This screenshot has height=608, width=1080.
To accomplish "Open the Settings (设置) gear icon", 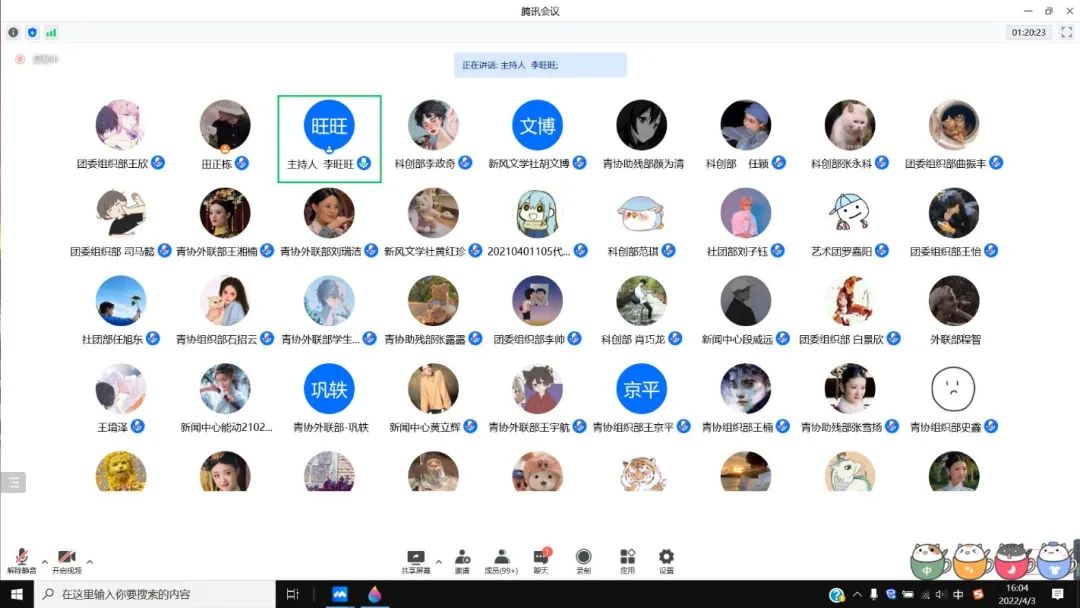I will pyautogui.click(x=666, y=559).
